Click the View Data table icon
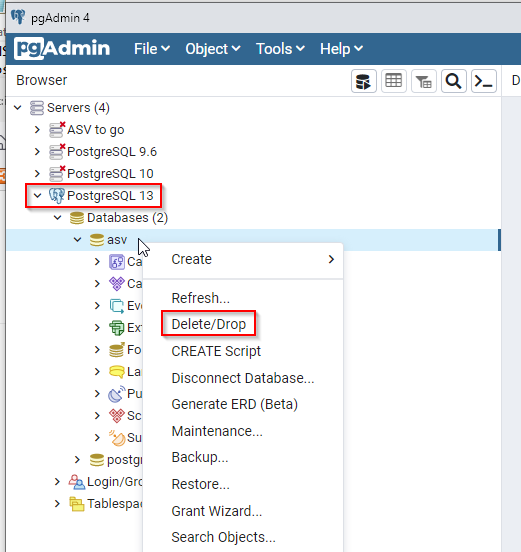The width and height of the screenshot is (521, 552). coord(394,81)
